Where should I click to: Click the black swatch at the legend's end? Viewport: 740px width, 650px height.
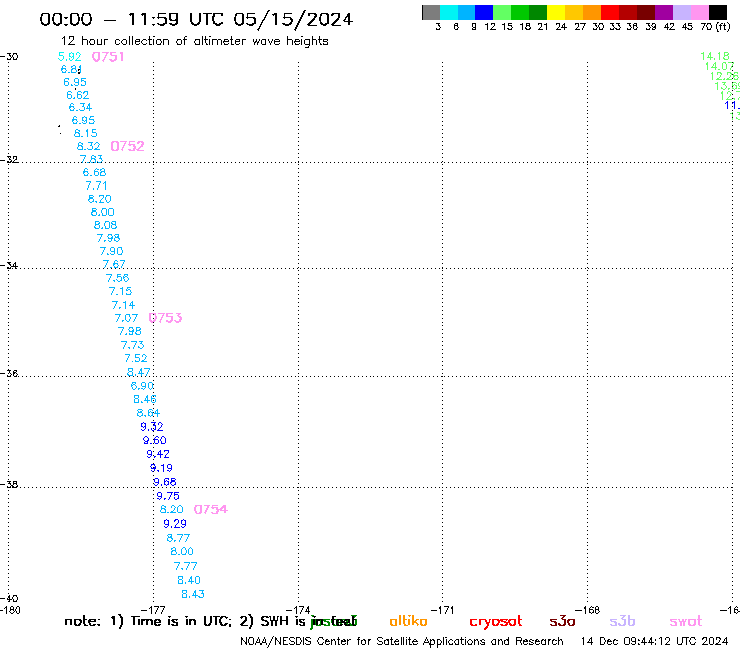pos(717,12)
